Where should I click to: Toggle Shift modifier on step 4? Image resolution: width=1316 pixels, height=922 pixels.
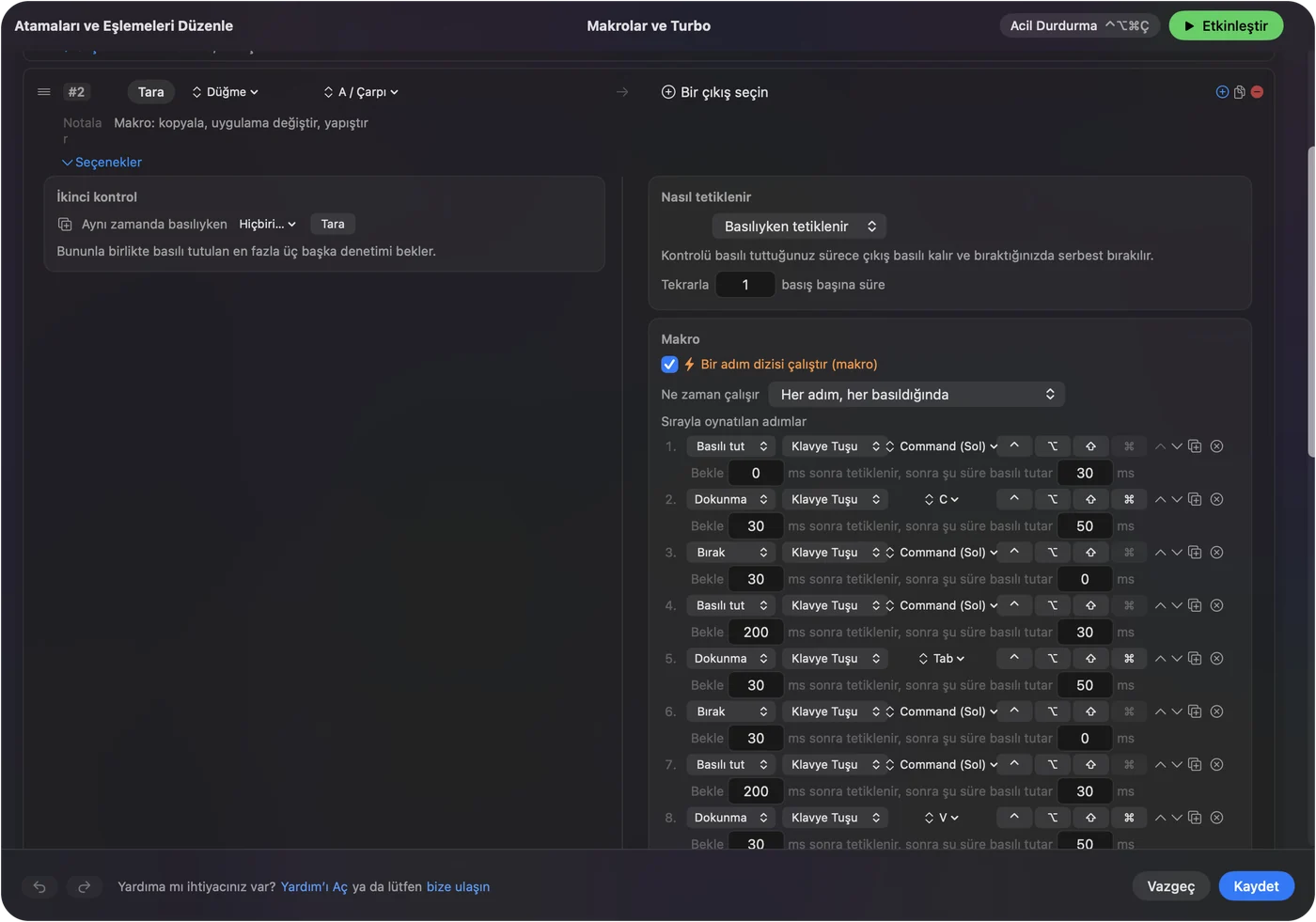[x=1090, y=605]
